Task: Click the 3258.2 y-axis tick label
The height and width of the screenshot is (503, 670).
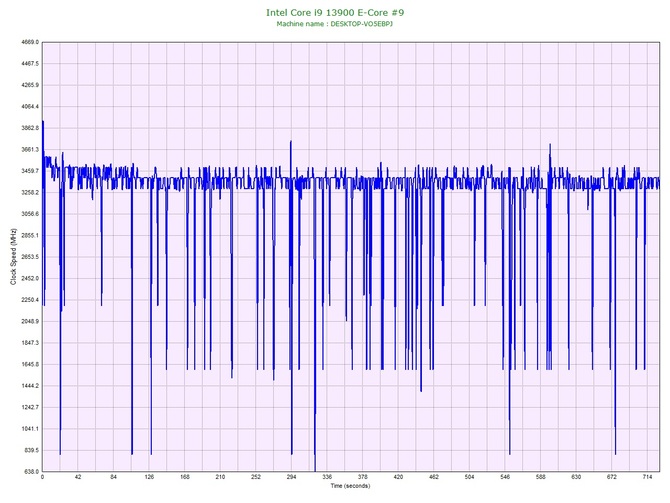Action: [30, 192]
